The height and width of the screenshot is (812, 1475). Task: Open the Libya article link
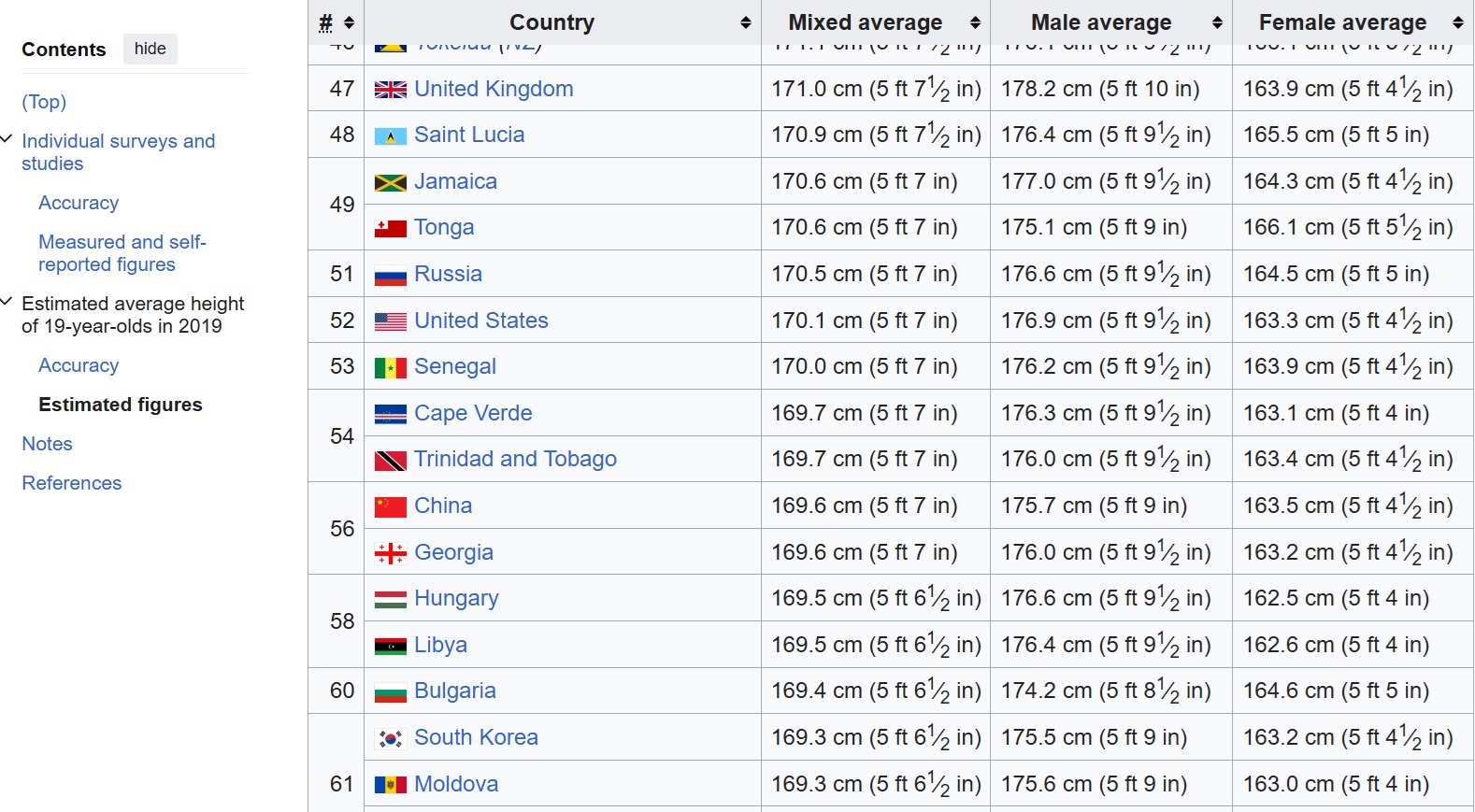click(x=440, y=645)
